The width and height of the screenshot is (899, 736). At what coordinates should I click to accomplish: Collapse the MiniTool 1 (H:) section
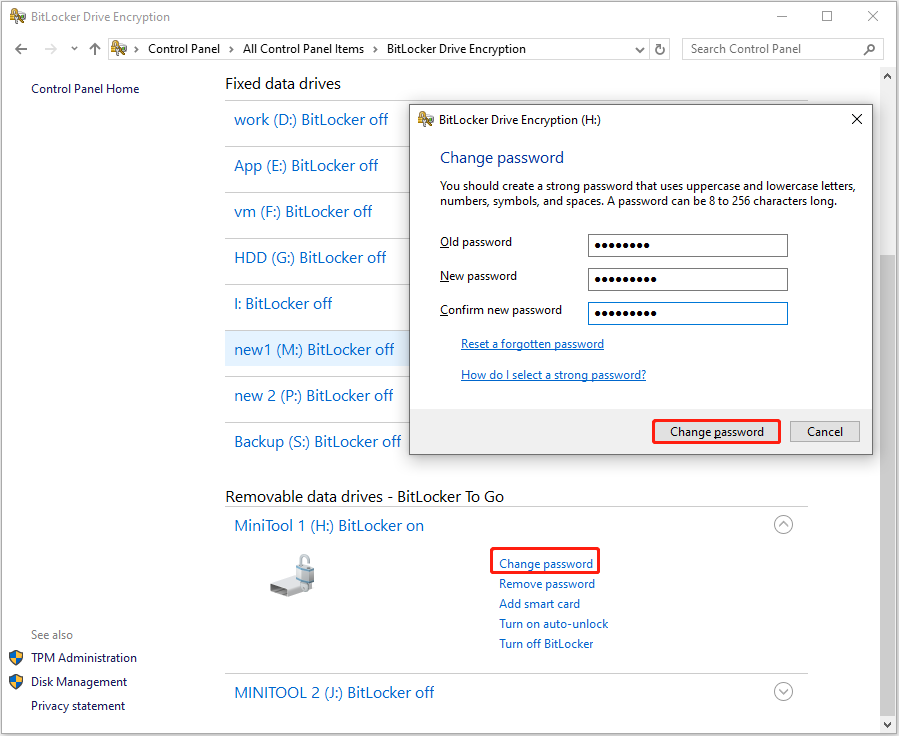pyautogui.click(x=783, y=524)
